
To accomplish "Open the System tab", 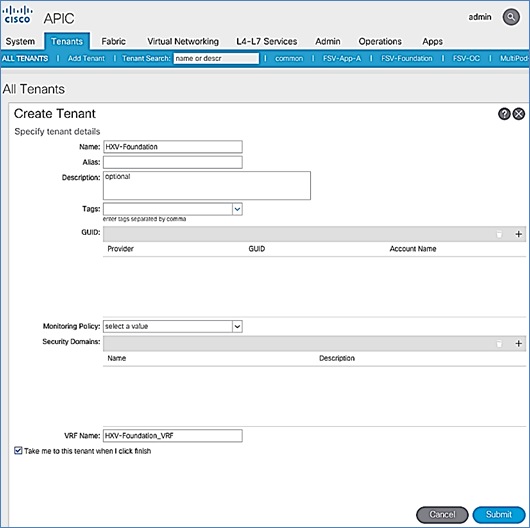I will point(20,41).
